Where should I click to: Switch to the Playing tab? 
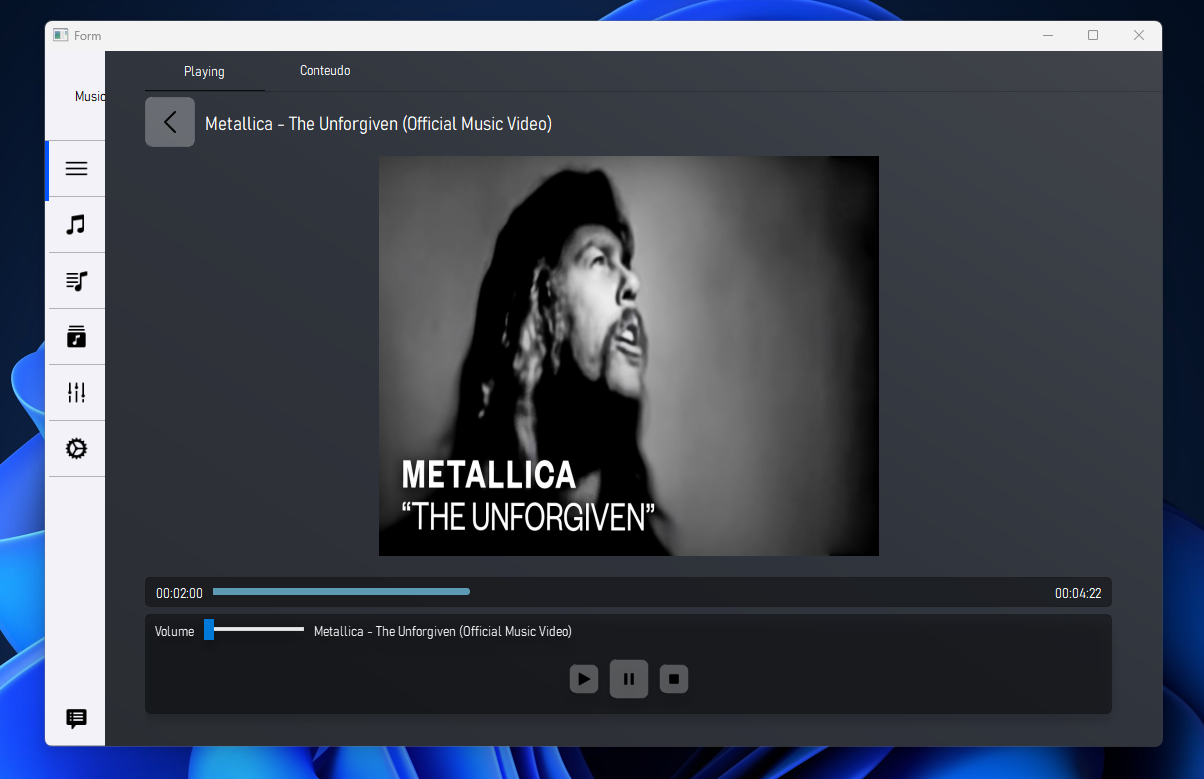click(x=204, y=71)
